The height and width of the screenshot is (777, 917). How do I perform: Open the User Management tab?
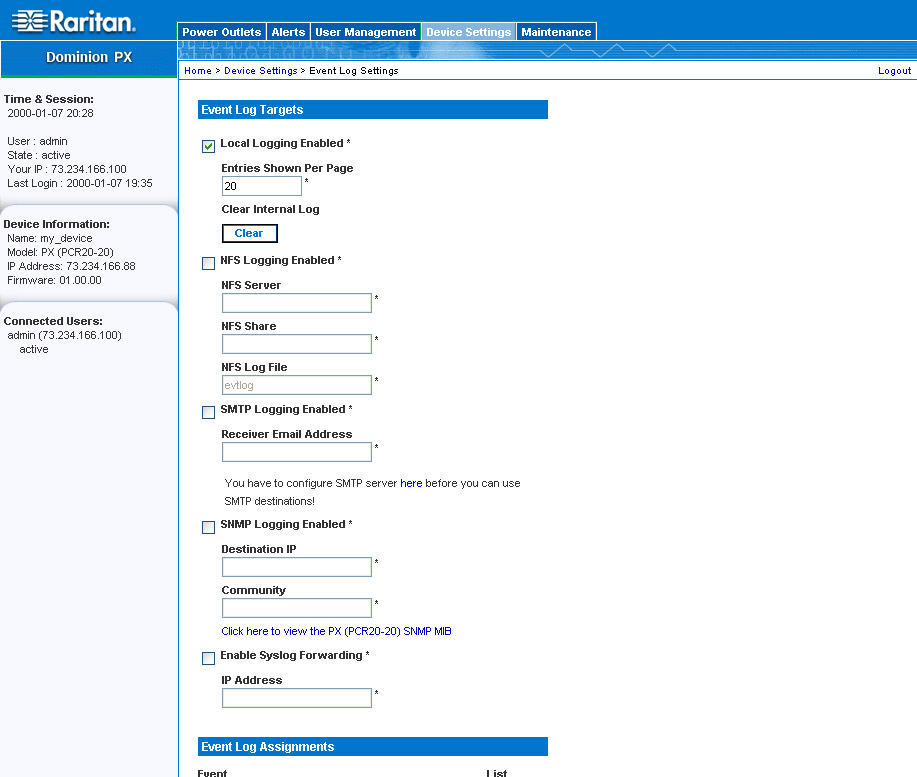click(366, 32)
